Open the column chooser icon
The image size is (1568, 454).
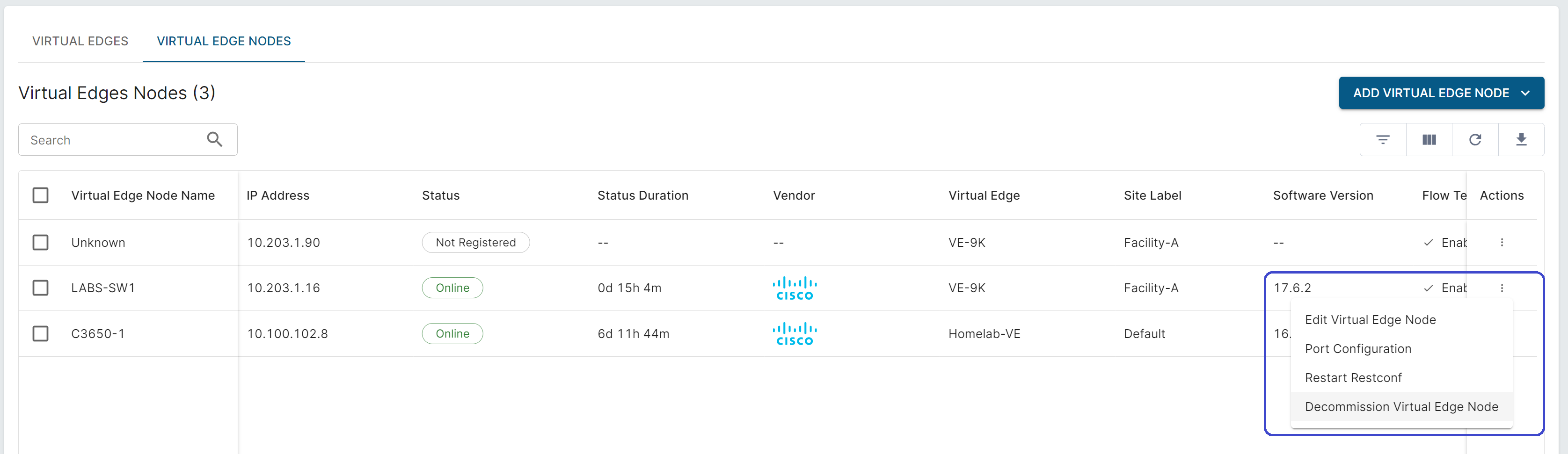[x=1429, y=140]
